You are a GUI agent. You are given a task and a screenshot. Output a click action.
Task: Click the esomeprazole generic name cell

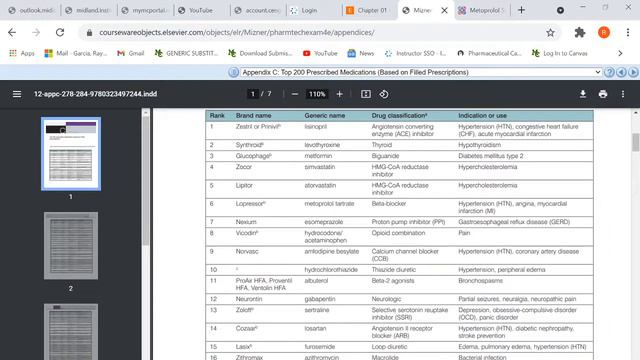pyautogui.click(x=324, y=222)
